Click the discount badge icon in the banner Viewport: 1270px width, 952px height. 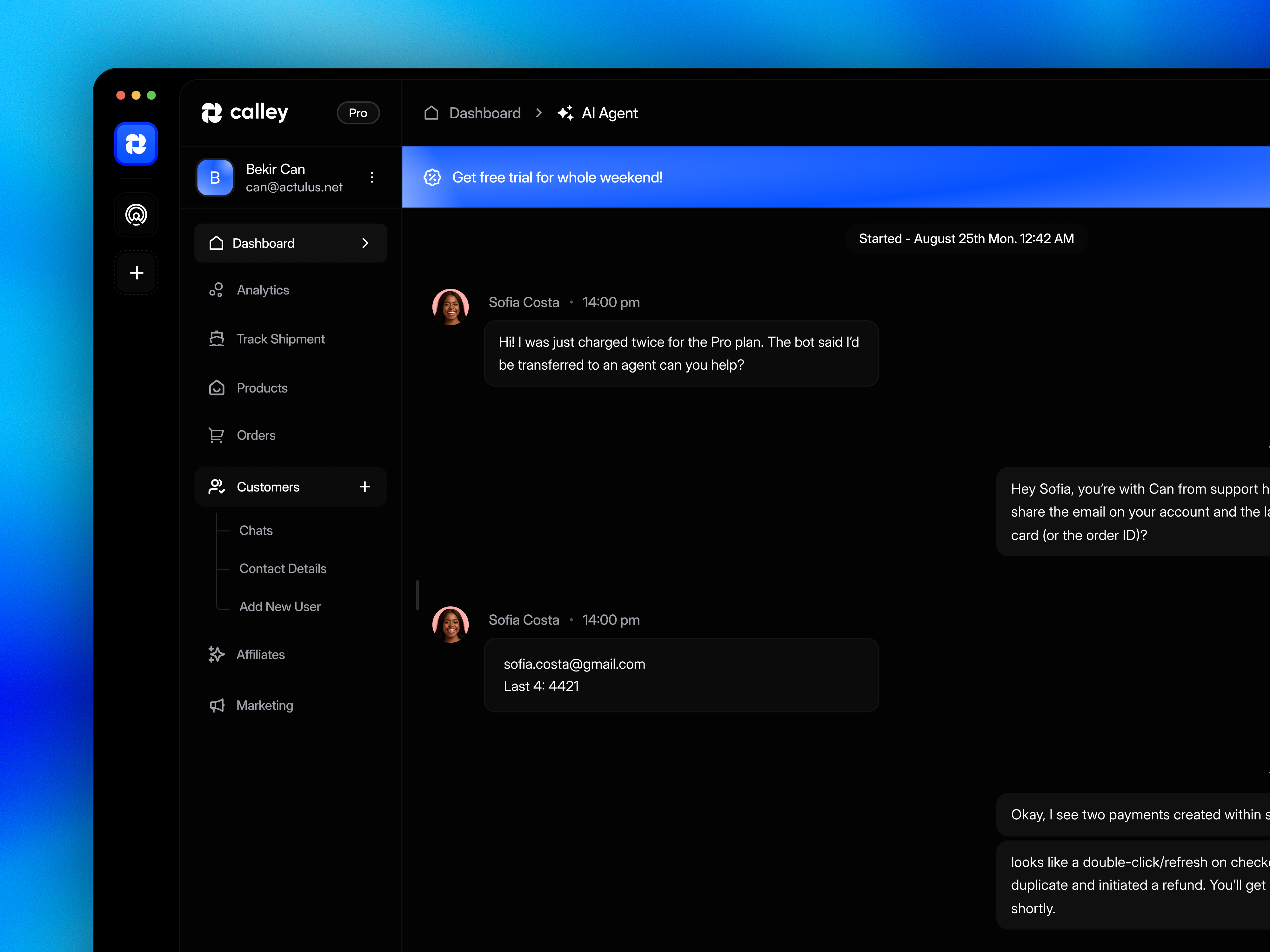coord(432,177)
